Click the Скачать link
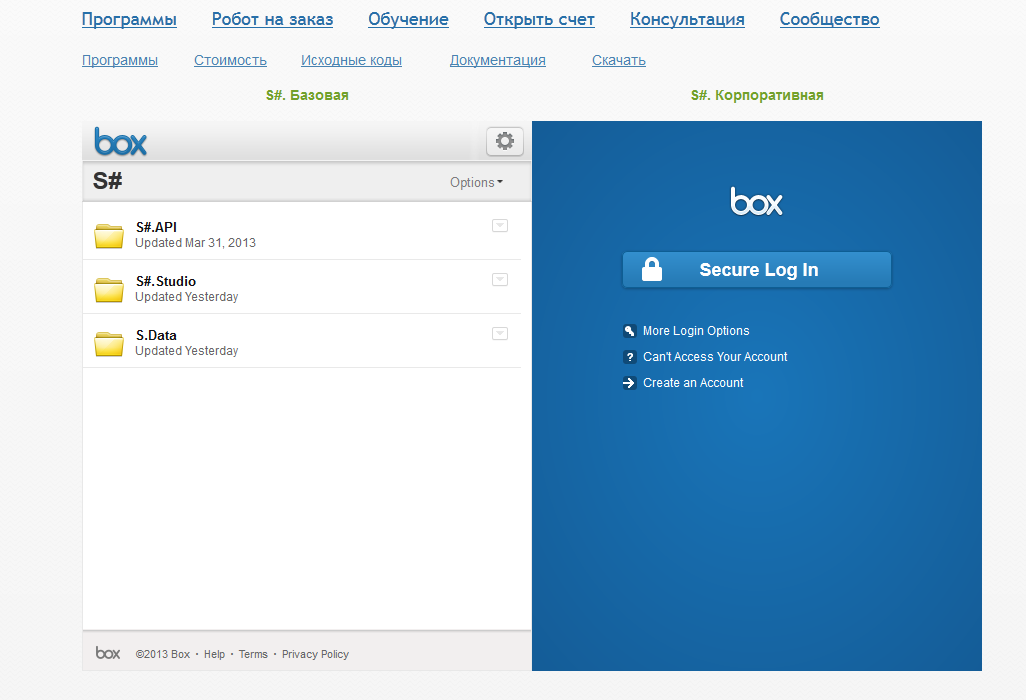 point(618,60)
